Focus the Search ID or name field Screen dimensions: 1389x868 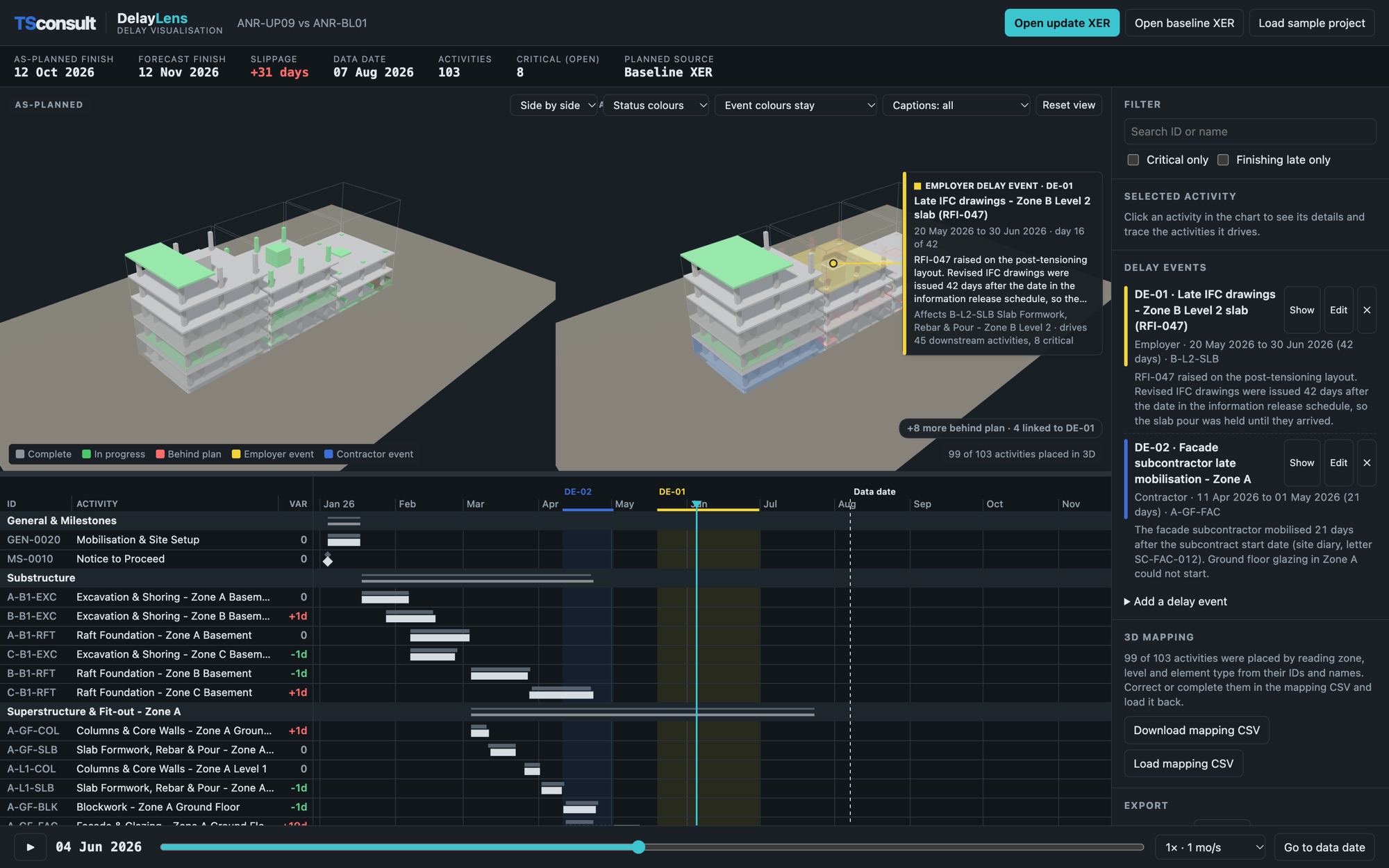[x=1249, y=131]
